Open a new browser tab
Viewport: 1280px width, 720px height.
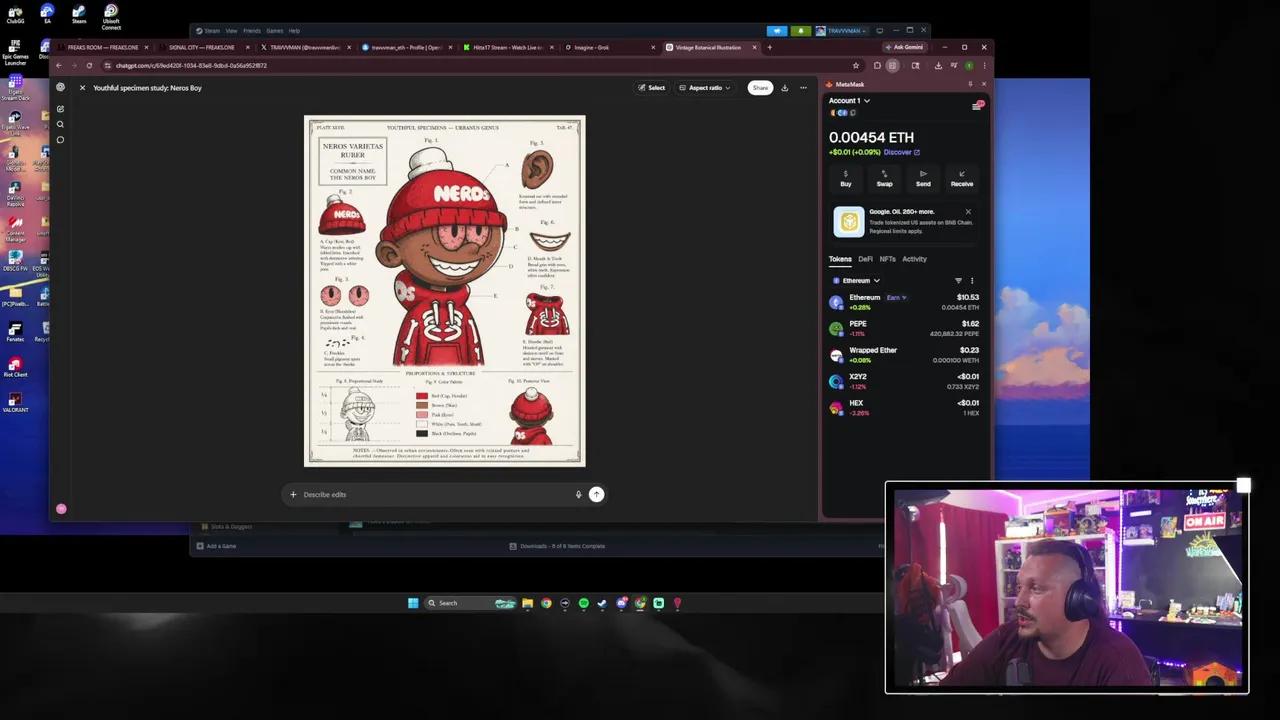point(769,47)
